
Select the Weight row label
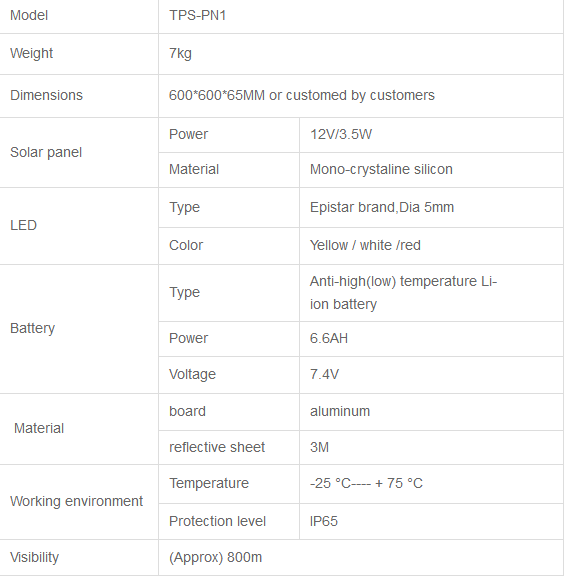point(32,53)
